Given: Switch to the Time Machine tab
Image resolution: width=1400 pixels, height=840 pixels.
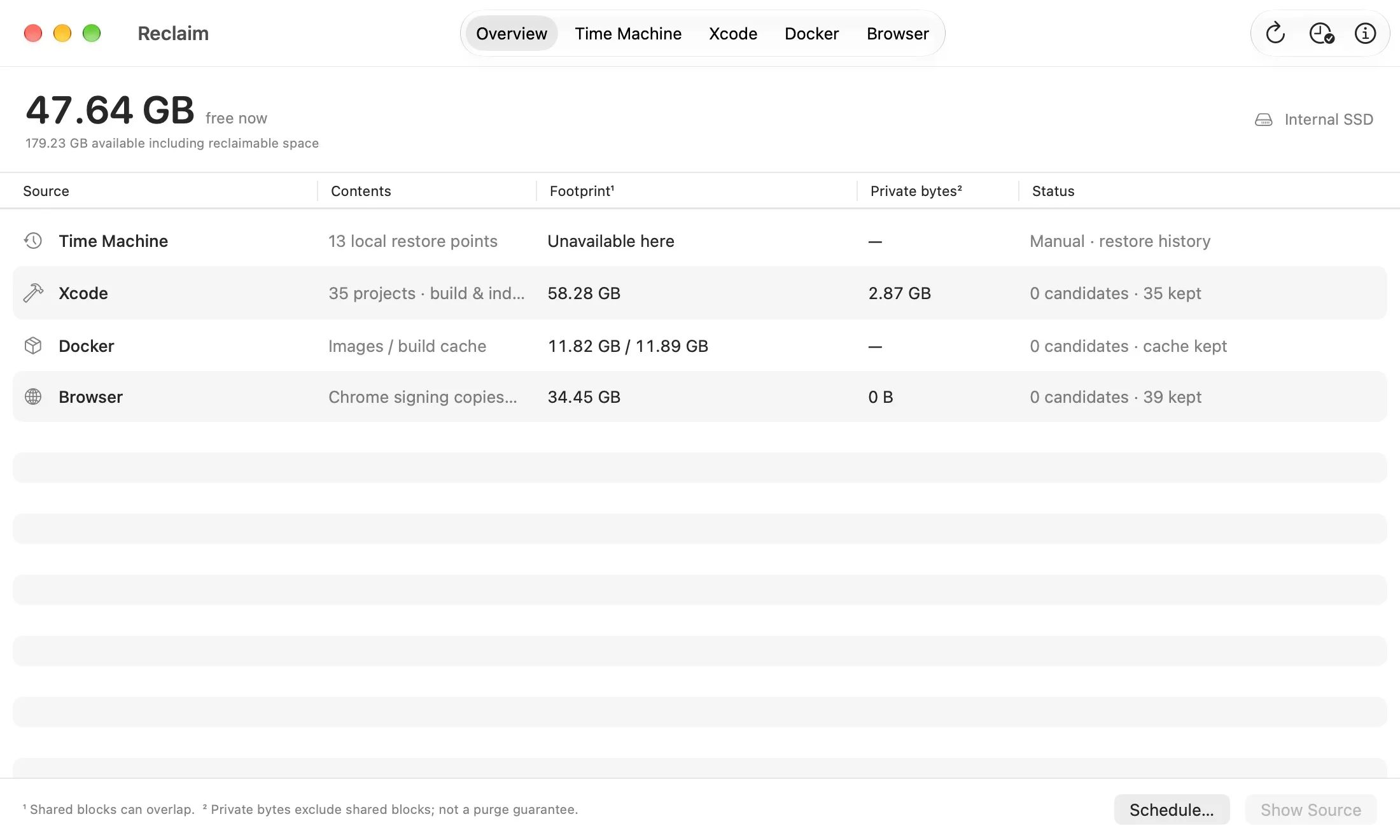Looking at the screenshot, I should [628, 33].
